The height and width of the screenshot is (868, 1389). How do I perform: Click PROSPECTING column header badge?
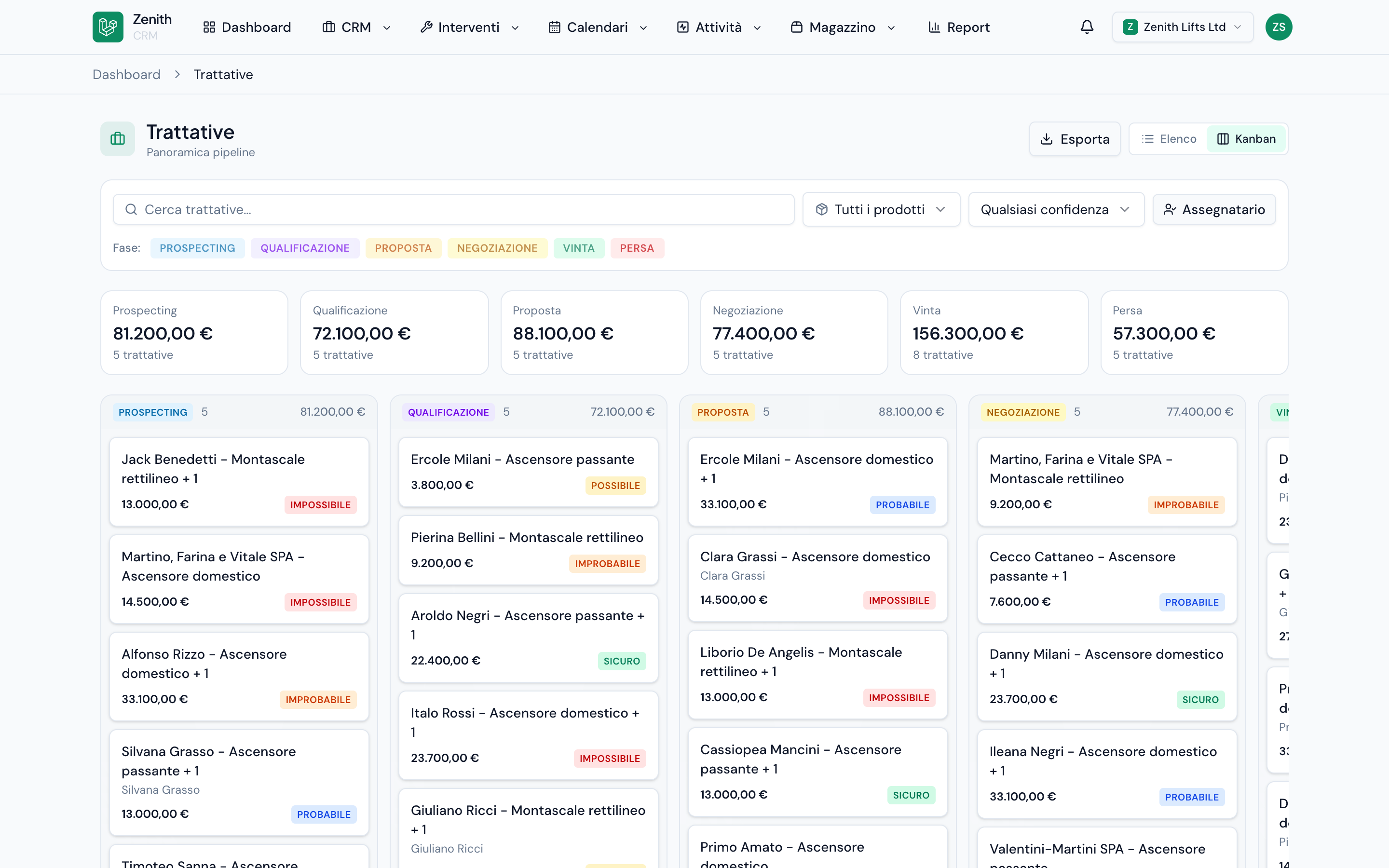153,412
